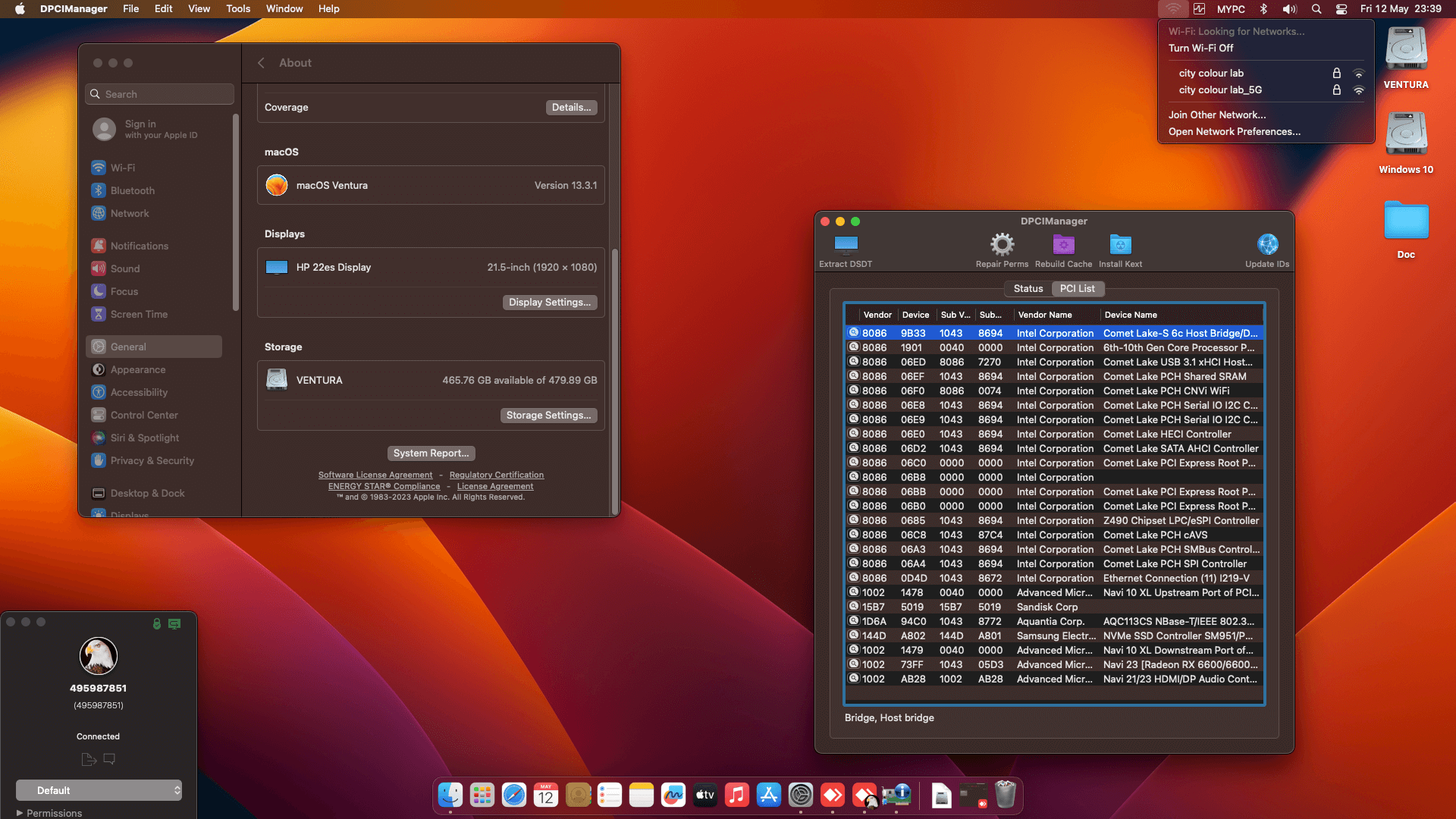Select Bluetooth in the settings sidebar

pyautogui.click(x=155, y=190)
